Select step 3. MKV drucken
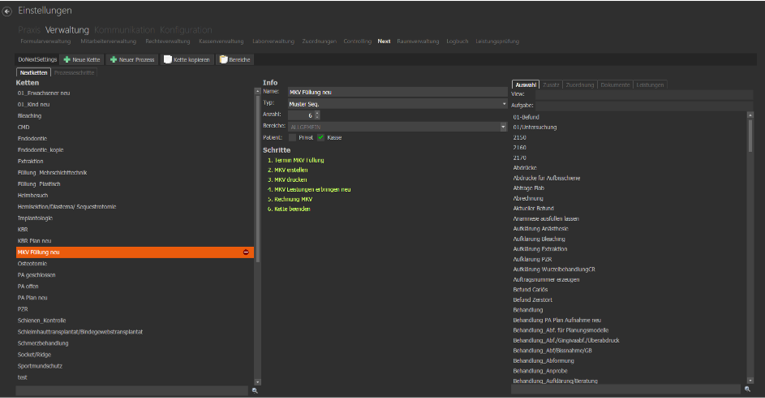 (x=287, y=179)
